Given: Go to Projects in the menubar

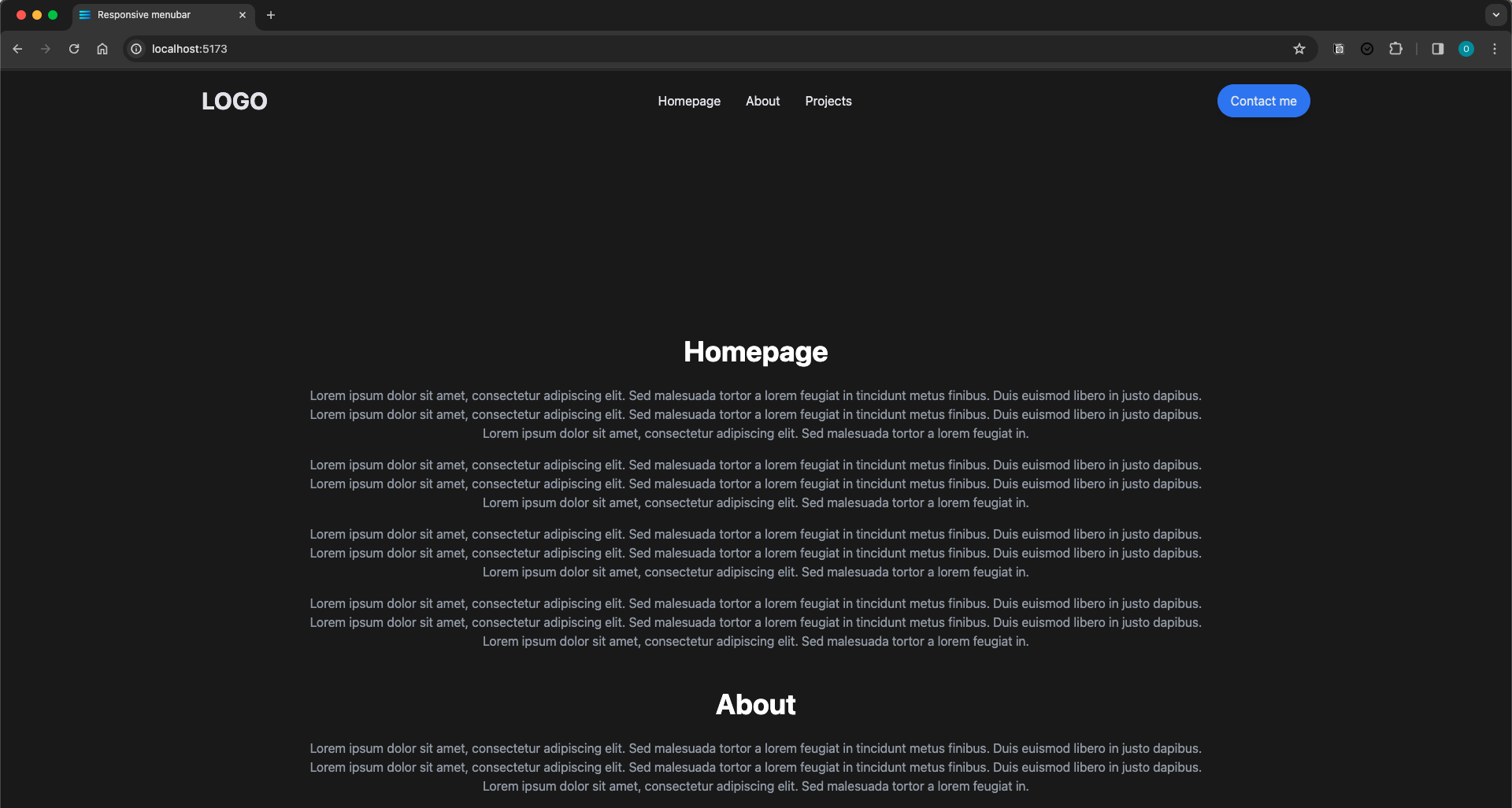Looking at the screenshot, I should [x=828, y=101].
